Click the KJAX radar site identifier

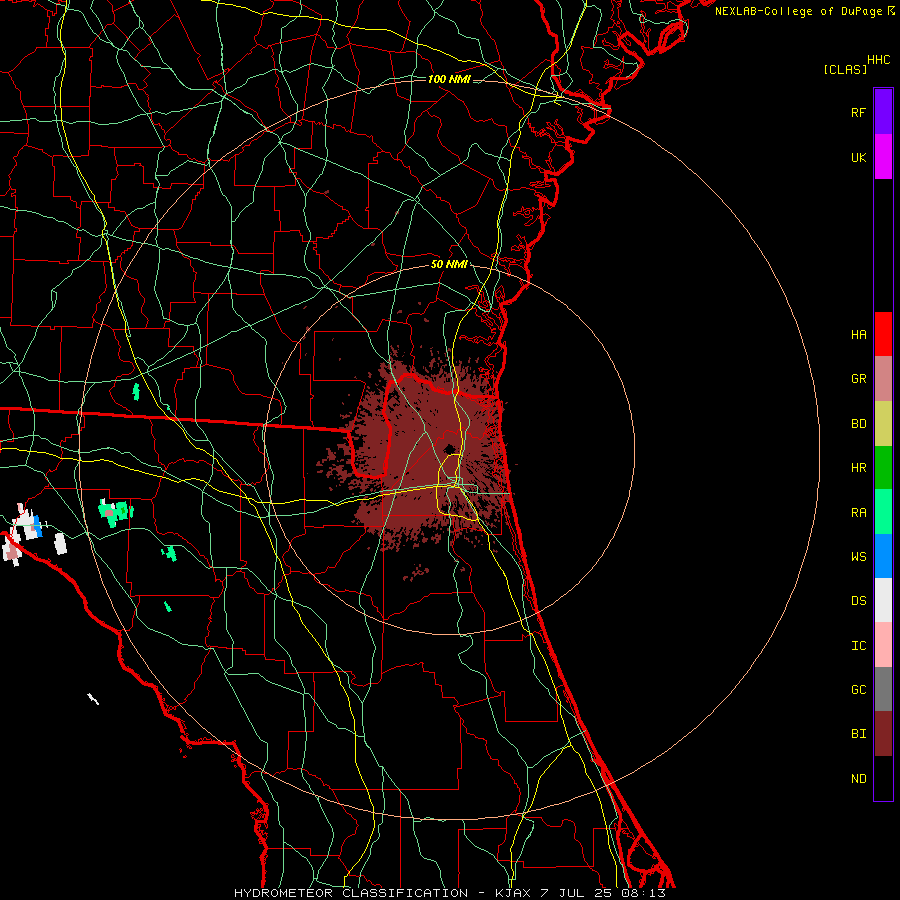point(513,893)
